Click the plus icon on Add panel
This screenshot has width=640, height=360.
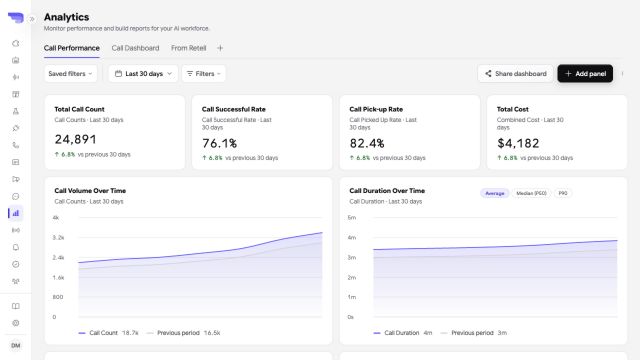point(568,73)
